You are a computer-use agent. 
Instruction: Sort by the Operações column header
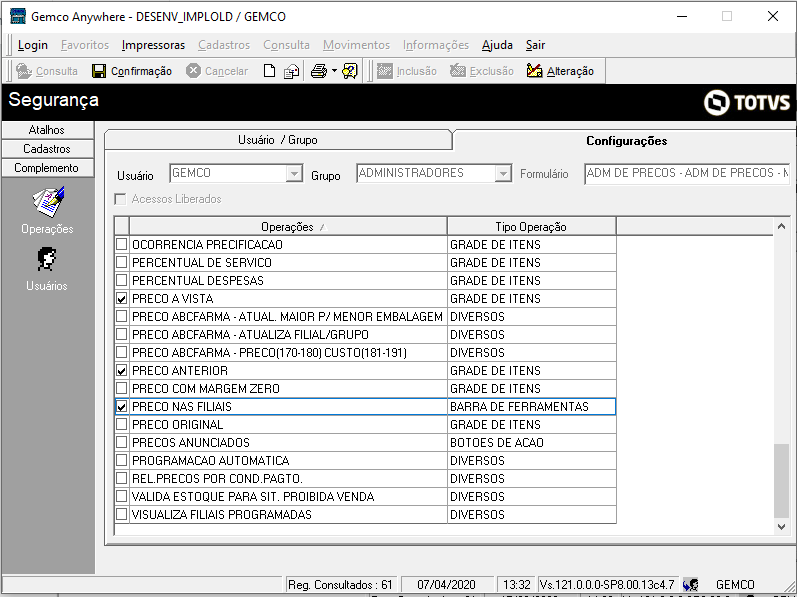pyautogui.click(x=288, y=227)
